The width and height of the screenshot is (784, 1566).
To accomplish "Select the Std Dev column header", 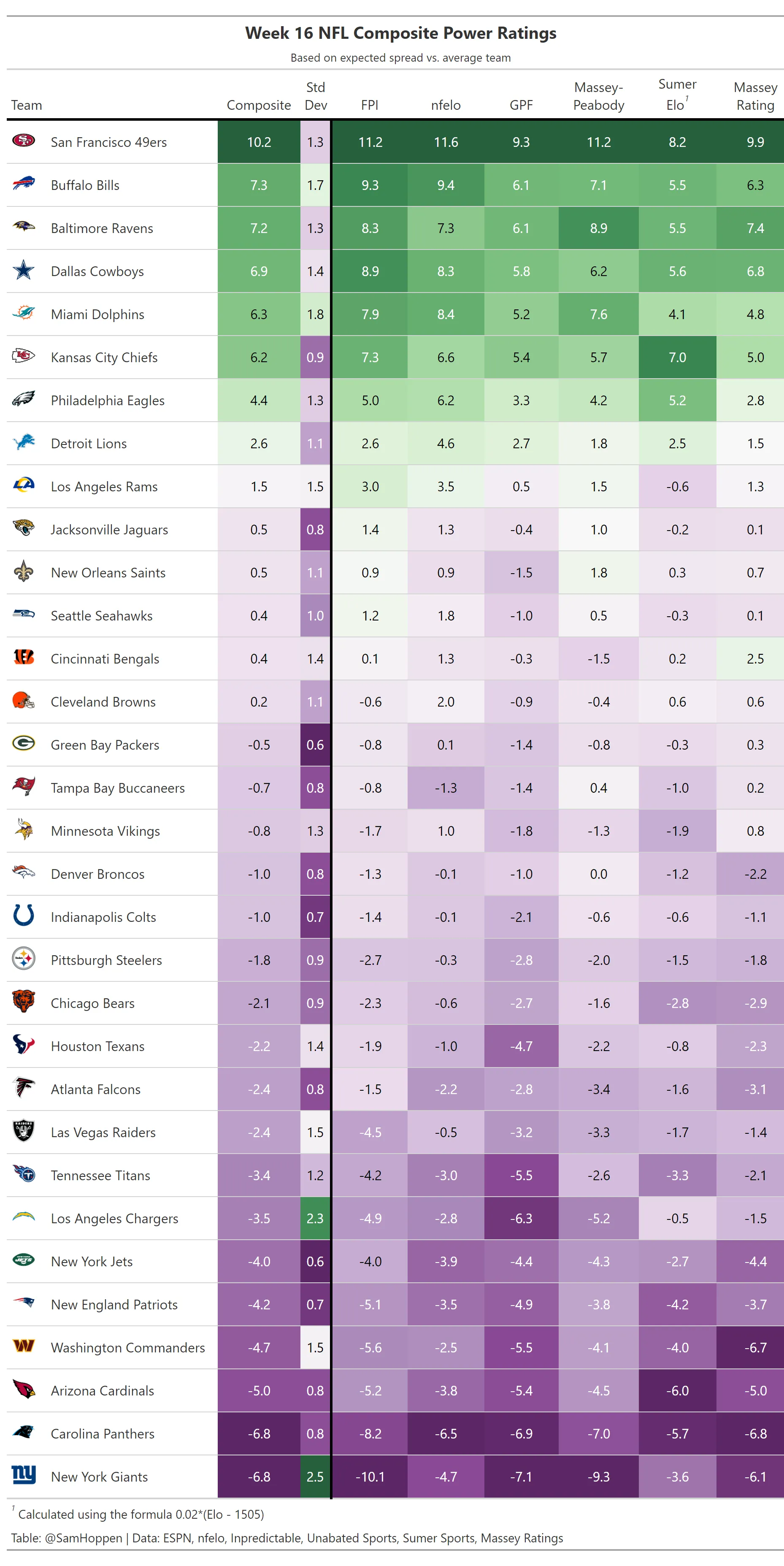I will (316, 97).
